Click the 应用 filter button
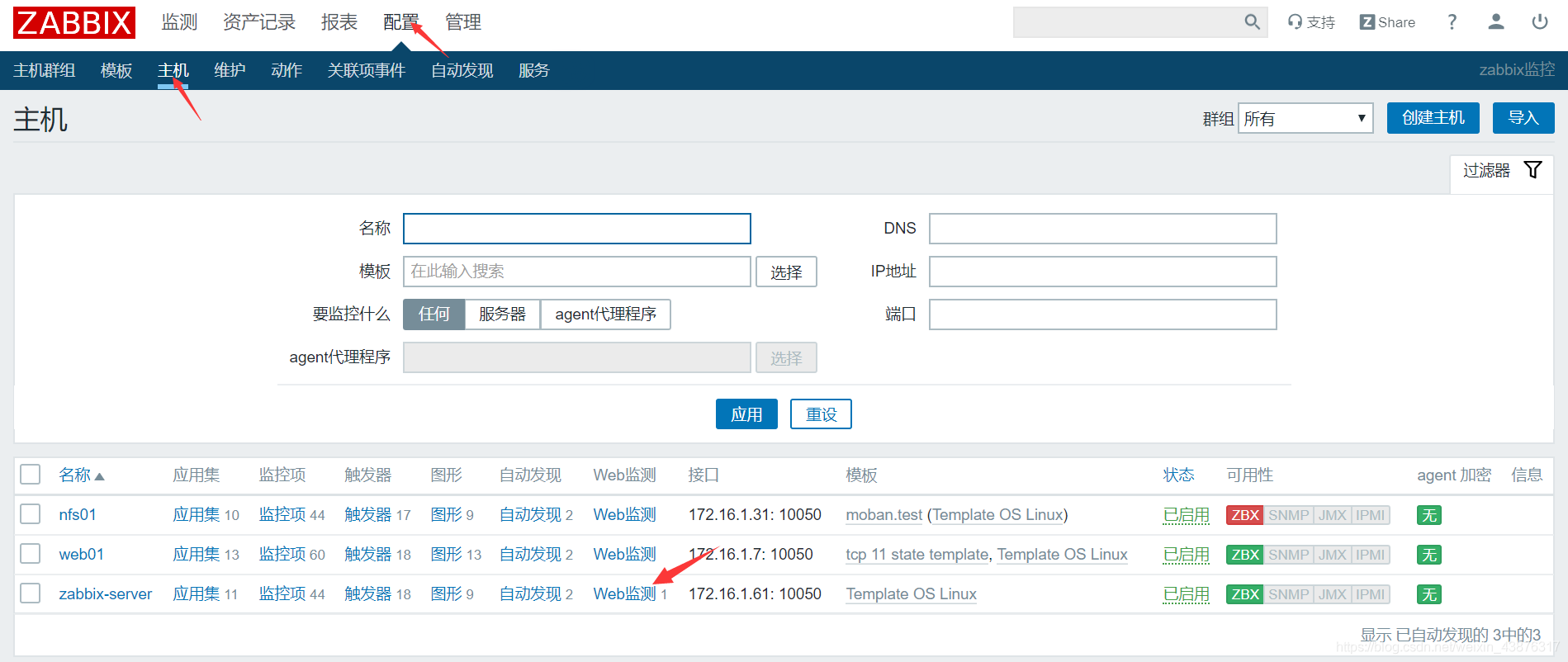Viewport: 1568px width, 662px height. (746, 414)
